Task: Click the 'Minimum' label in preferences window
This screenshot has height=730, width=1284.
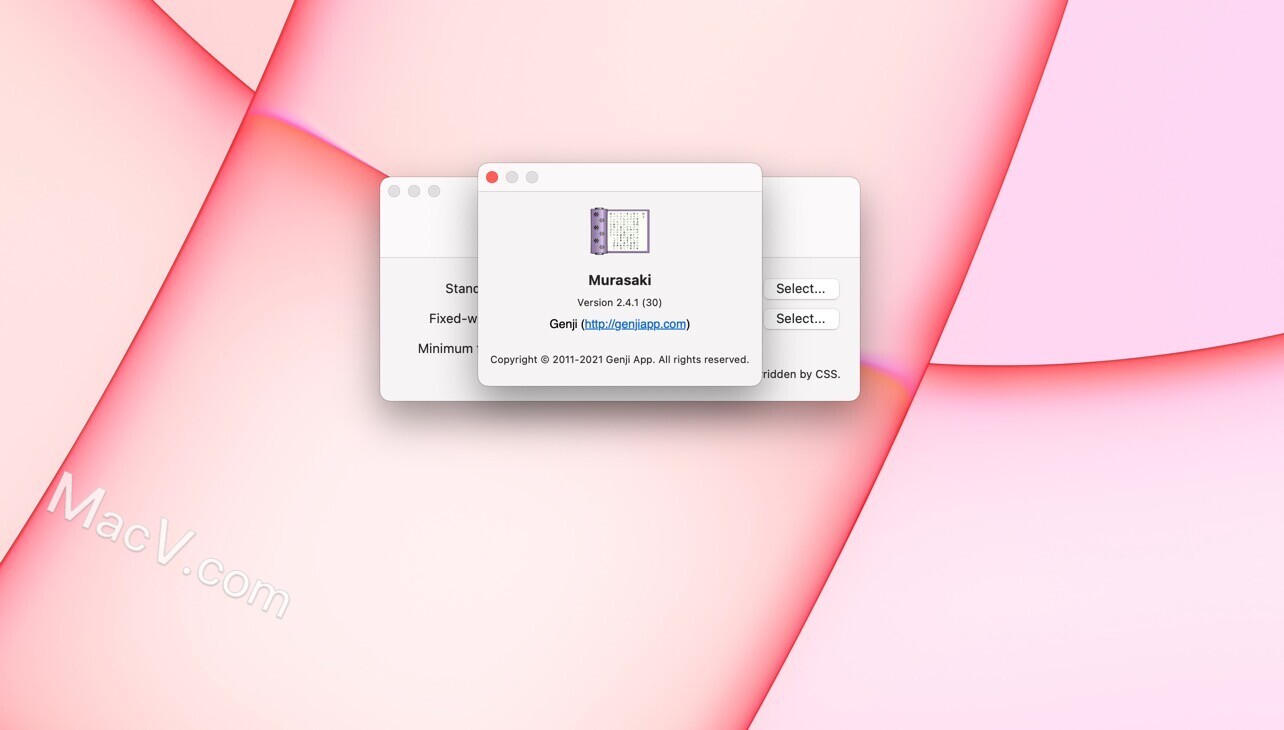Action: 447,349
